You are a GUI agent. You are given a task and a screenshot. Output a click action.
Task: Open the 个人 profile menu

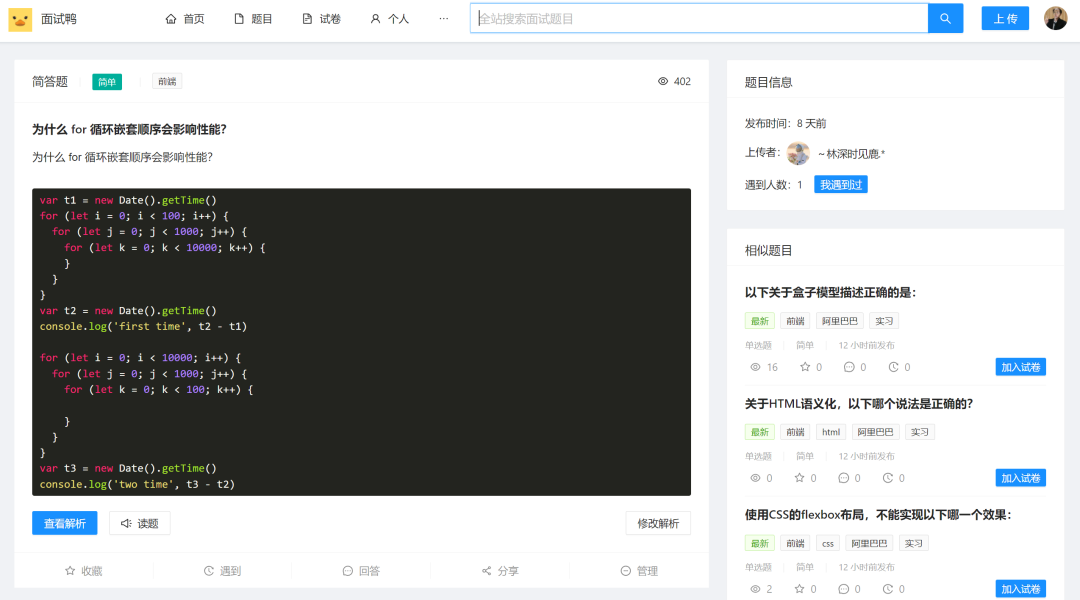tap(389, 19)
